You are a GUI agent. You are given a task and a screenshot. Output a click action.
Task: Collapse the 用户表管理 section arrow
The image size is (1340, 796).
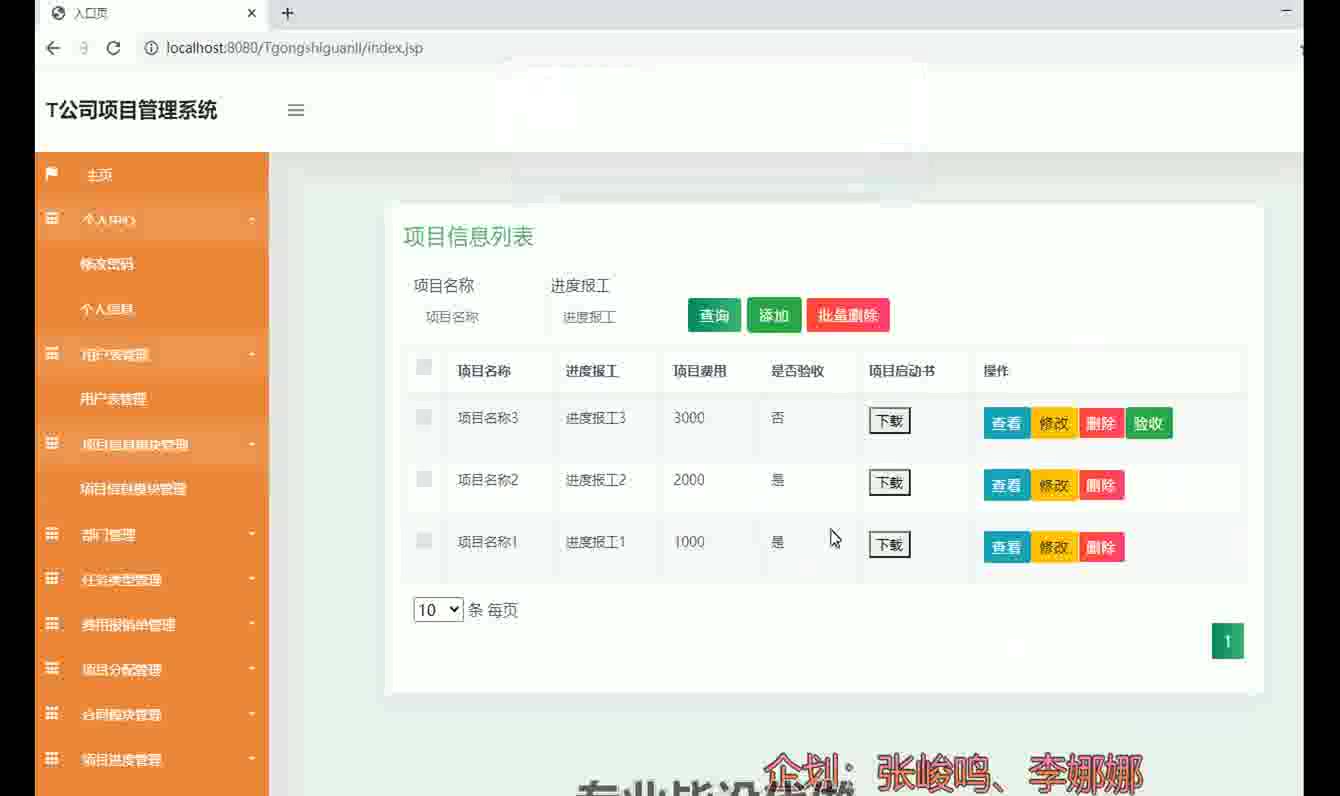tap(252, 355)
